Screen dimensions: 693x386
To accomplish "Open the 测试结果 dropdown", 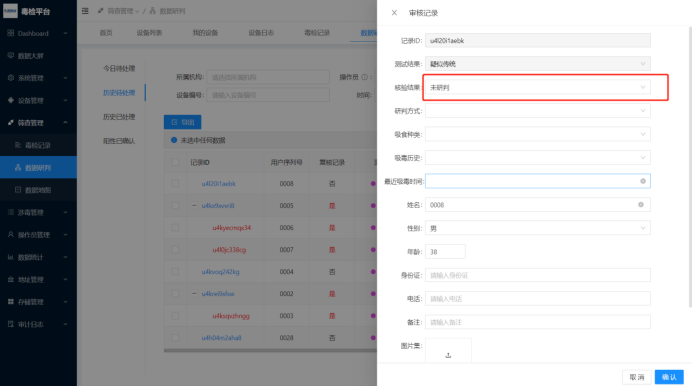I will coord(537,64).
